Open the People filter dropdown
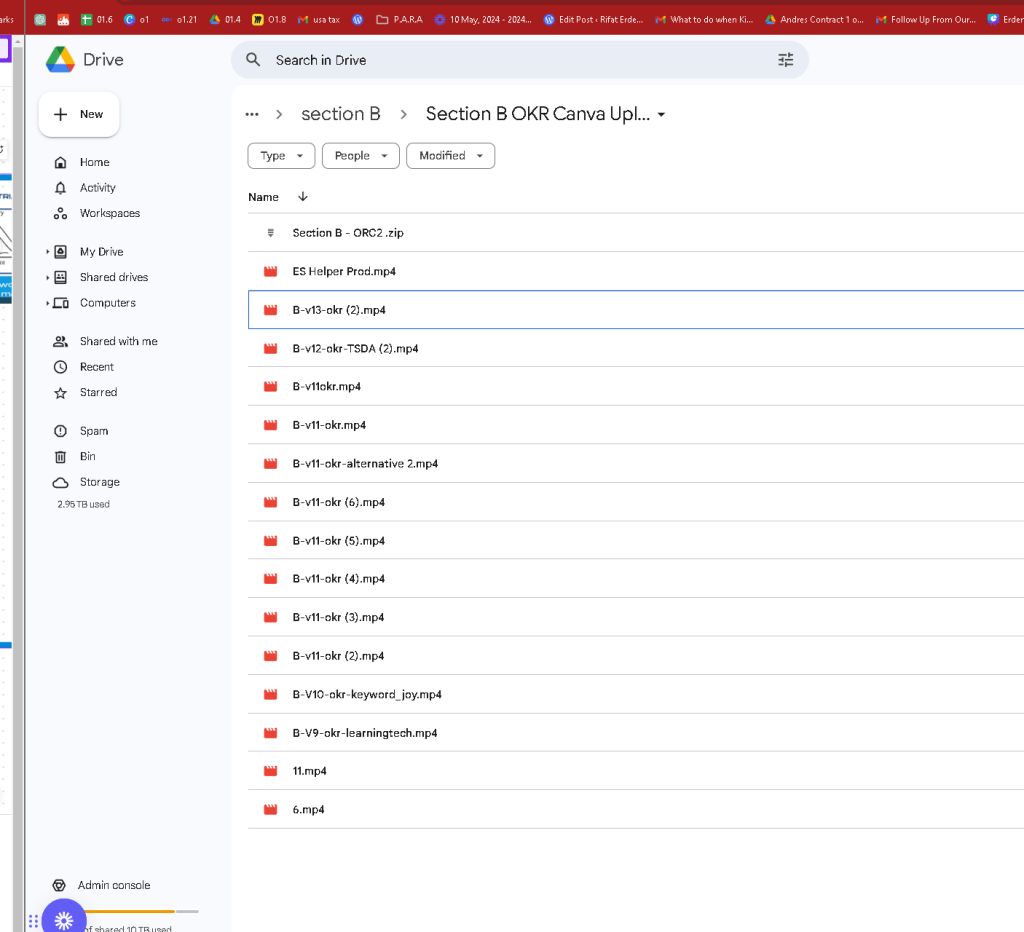Viewport: 1024px width, 932px height. pyautogui.click(x=360, y=155)
